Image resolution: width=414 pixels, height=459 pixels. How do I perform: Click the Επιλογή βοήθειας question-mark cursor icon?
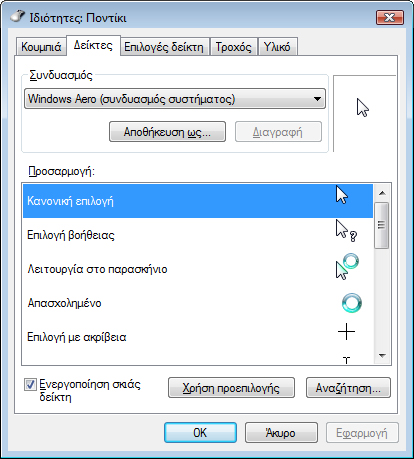pyautogui.click(x=346, y=230)
